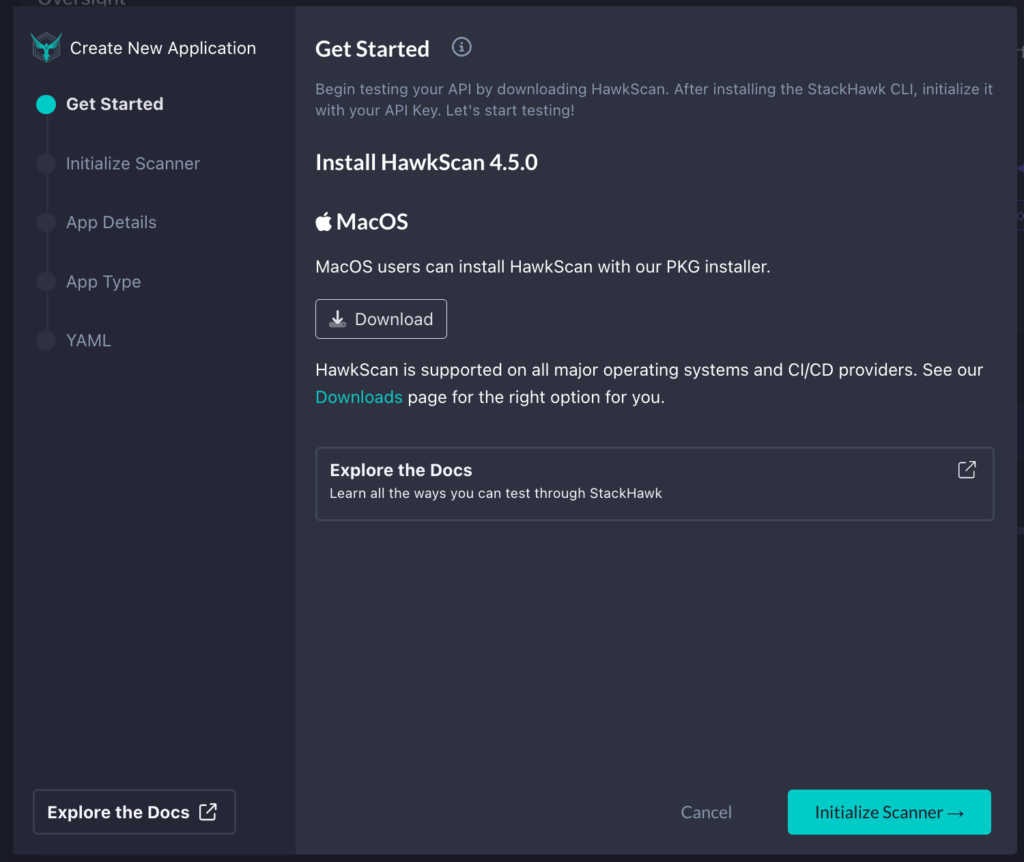Click the green completed Get Started step indicator
1024x862 pixels.
(x=45, y=103)
